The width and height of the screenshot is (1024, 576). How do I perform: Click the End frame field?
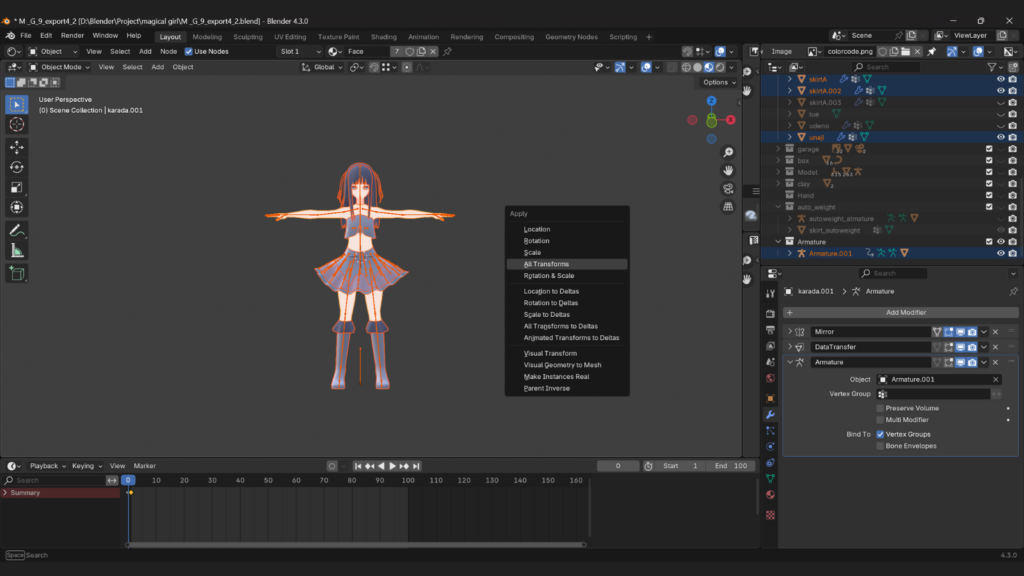732,466
